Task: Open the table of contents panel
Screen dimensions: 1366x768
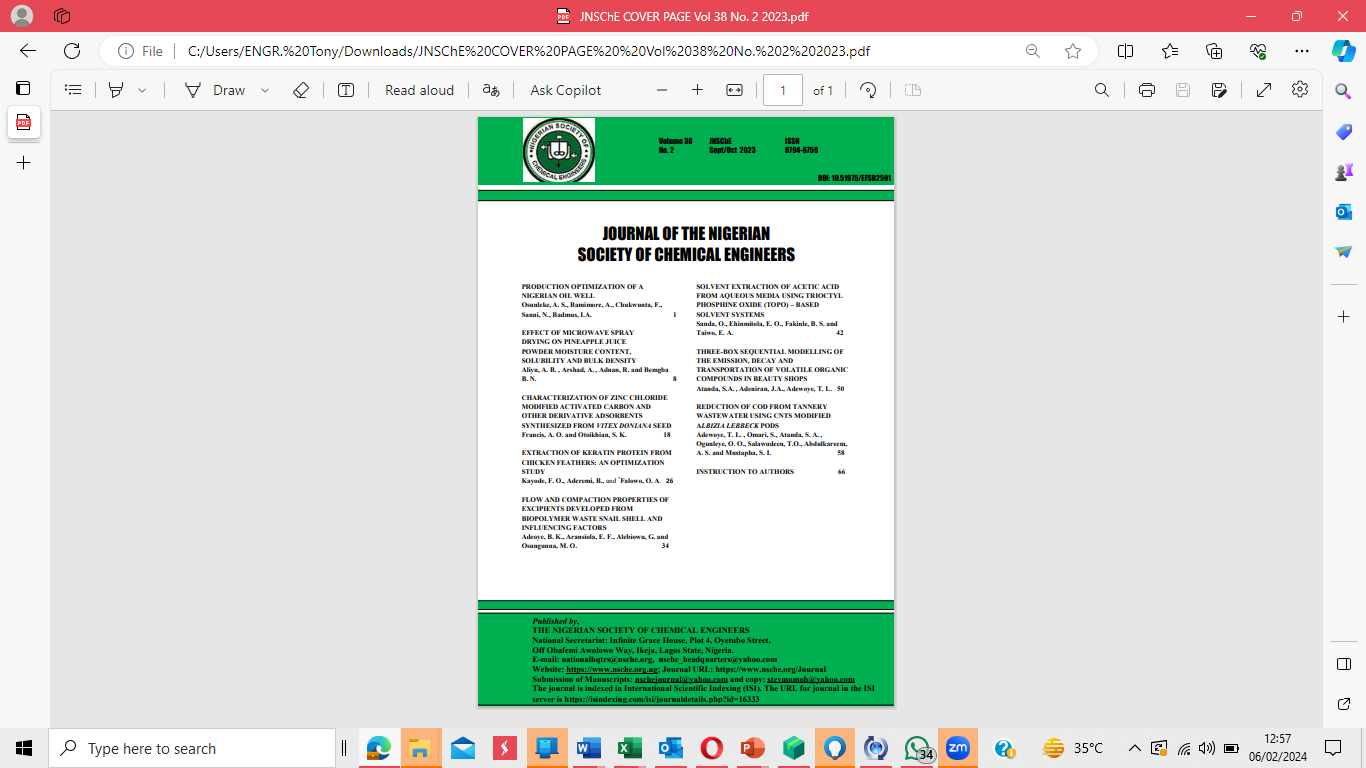Action: tap(73, 90)
